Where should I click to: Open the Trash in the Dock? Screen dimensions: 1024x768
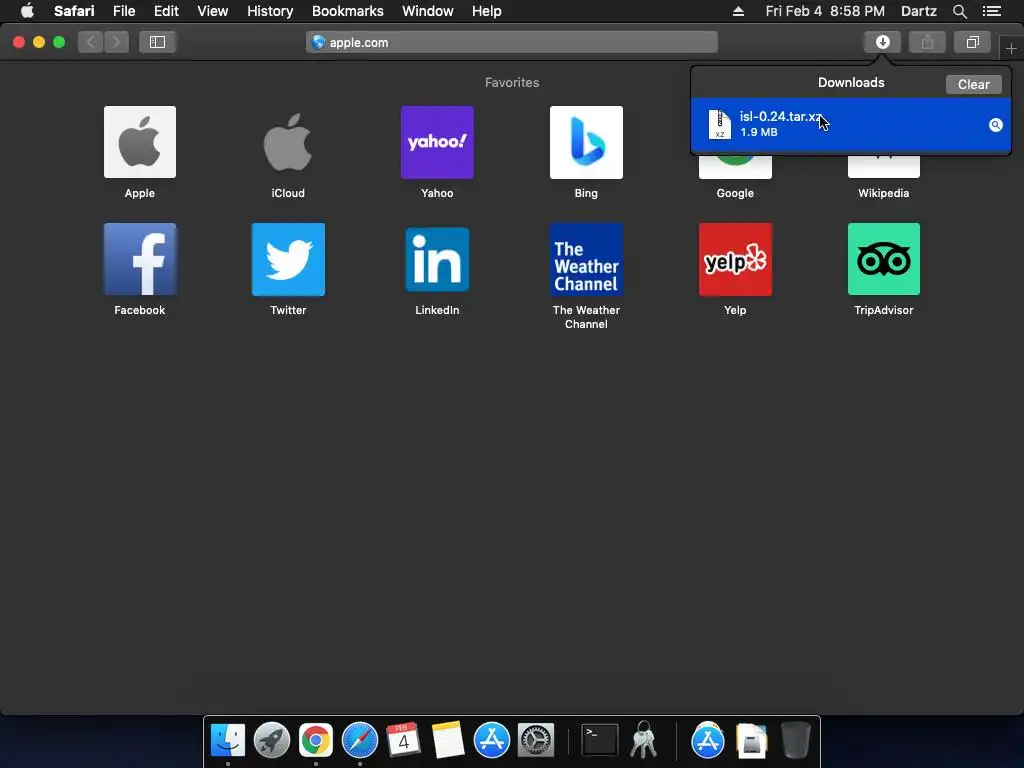[x=795, y=741]
